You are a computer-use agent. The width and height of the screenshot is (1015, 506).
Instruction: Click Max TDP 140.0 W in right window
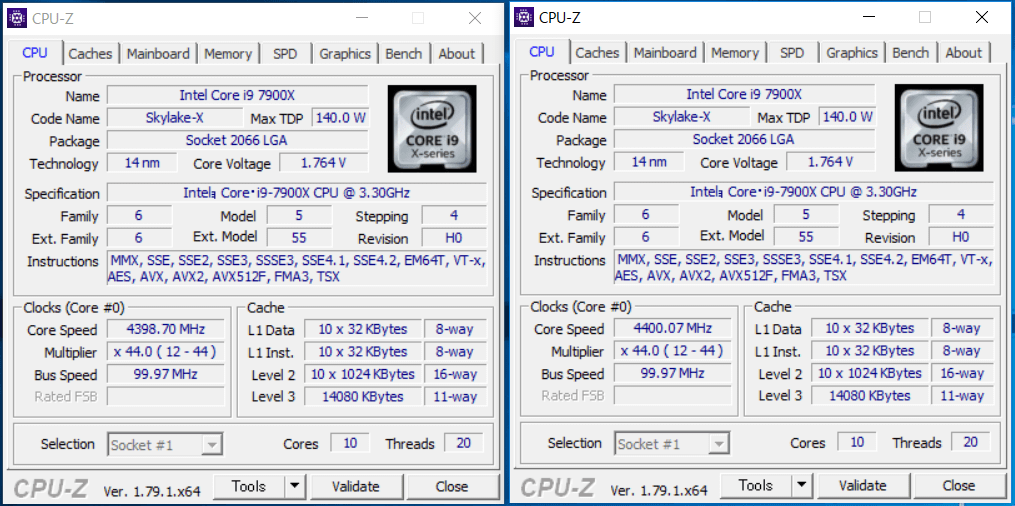click(x=847, y=117)
